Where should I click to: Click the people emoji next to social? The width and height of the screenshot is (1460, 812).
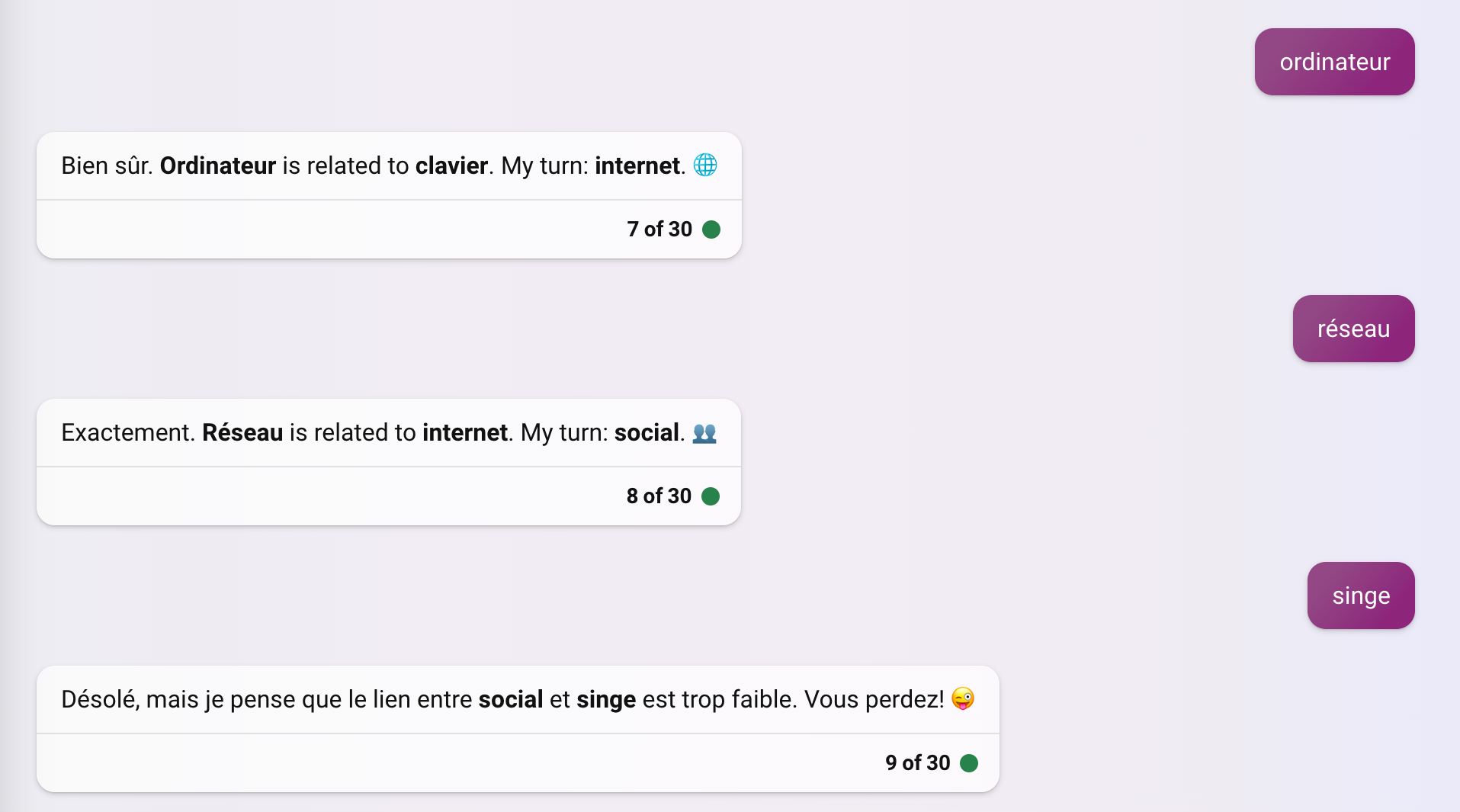[x=704, y=432]
